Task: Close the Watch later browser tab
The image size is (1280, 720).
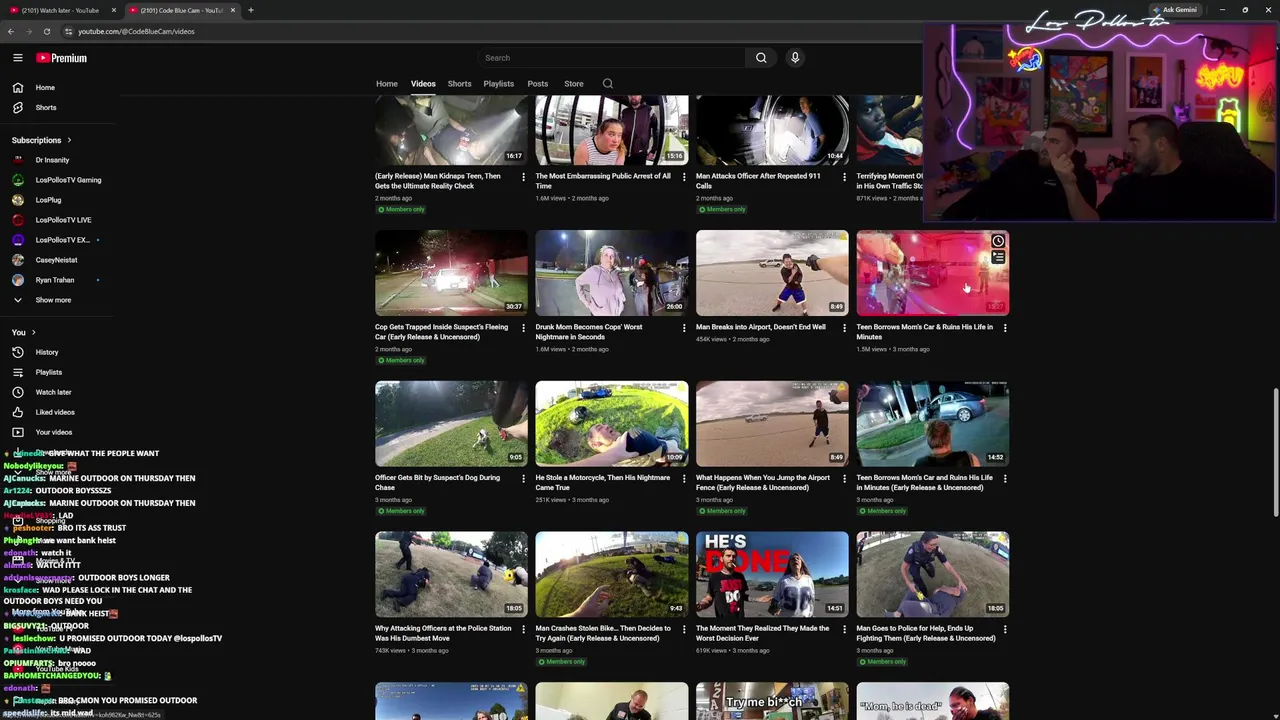Action: pyautogui.click(x=114, y=10)
